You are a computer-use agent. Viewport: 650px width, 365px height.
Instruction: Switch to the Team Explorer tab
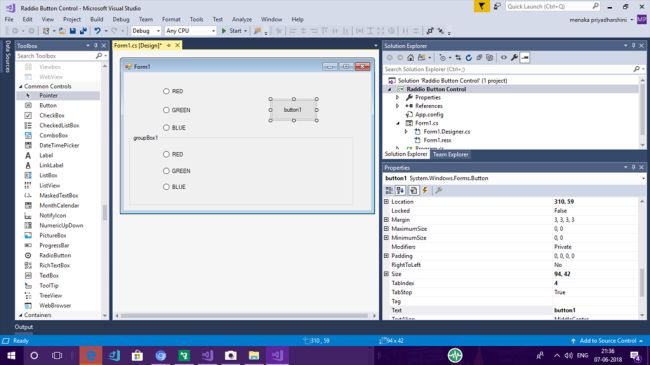tap(450, 154)
